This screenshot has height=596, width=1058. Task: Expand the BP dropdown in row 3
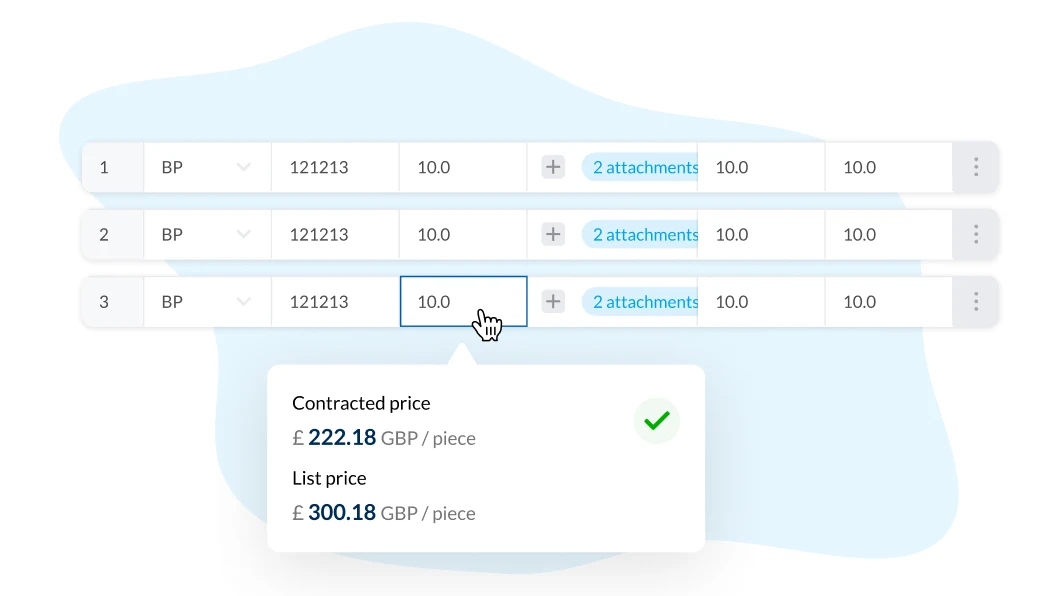207,301
